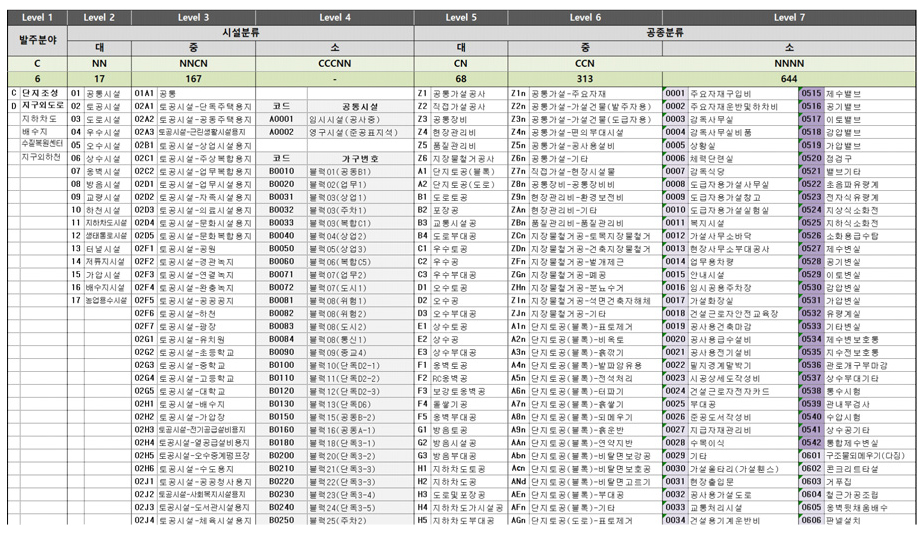Select the 'Level 1' header cell
924x538 pixels.
click(x=37, y=17)
